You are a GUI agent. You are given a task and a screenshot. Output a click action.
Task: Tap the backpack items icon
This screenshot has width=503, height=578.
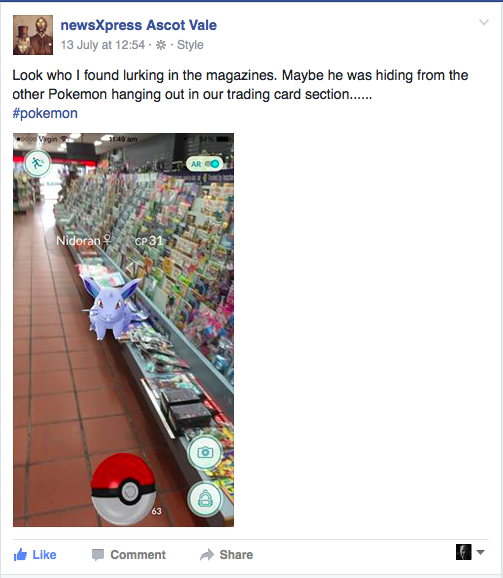(x=205, y=499)
